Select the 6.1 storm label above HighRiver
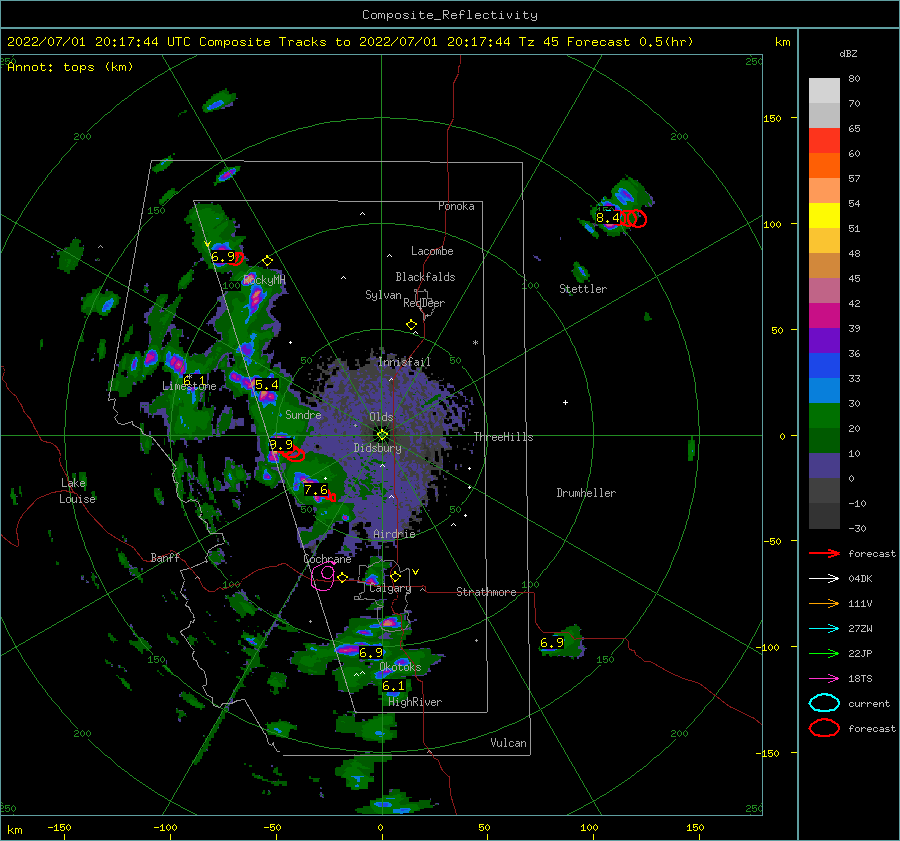Screen dimensions: 900x841 point(393,685)
